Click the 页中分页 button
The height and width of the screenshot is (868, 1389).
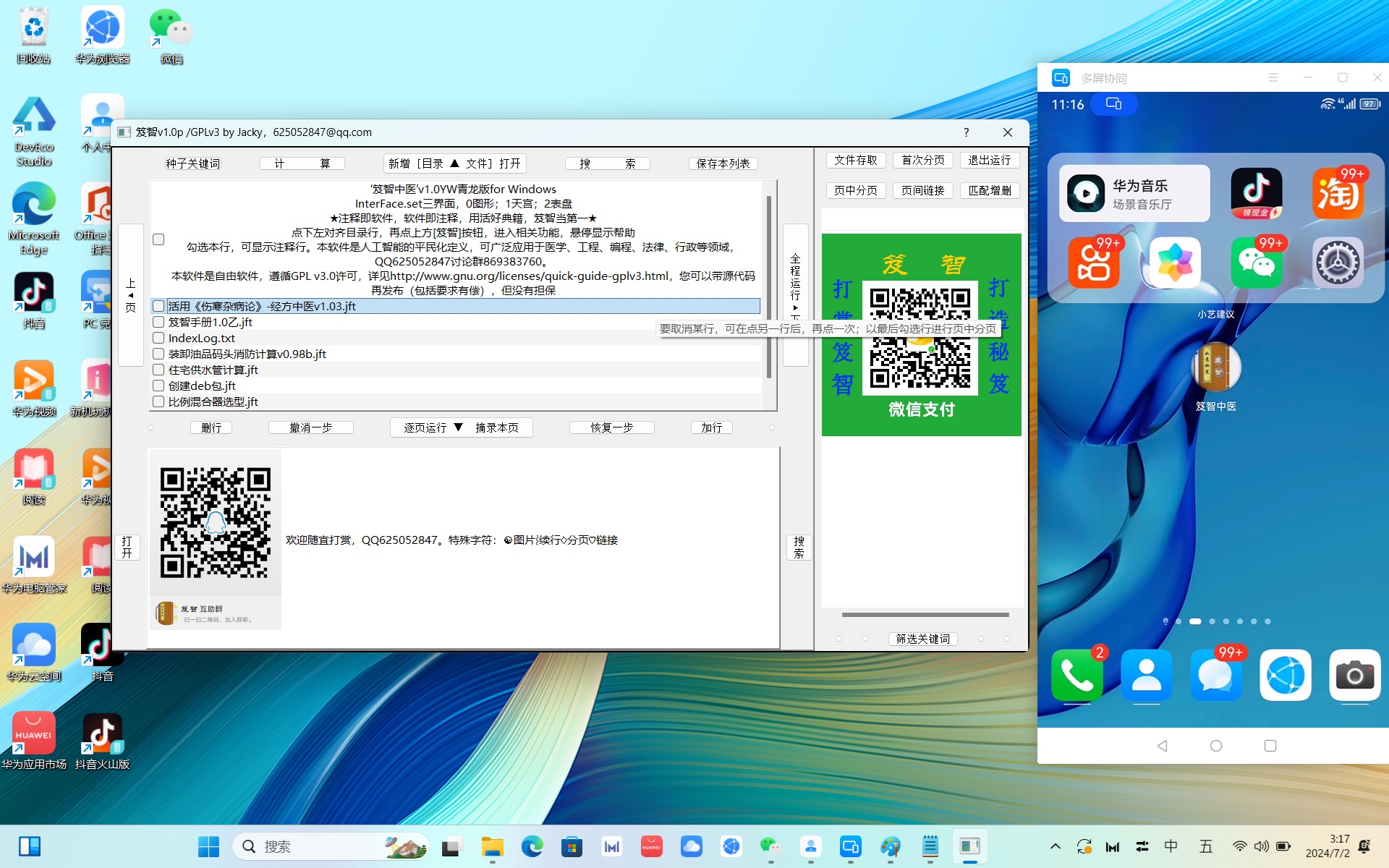point(856,190)
